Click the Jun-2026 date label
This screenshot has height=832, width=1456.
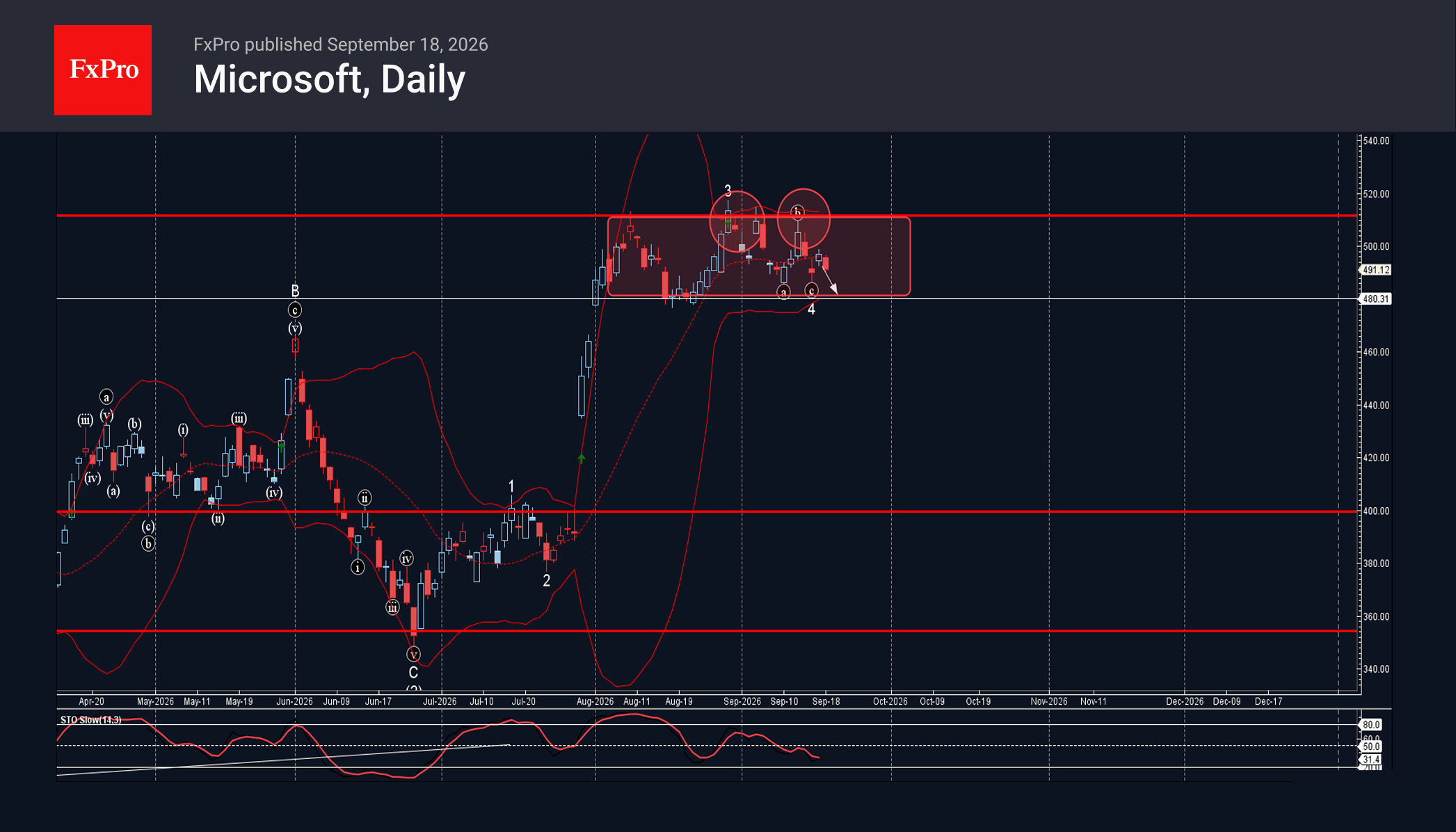(294, 702)
